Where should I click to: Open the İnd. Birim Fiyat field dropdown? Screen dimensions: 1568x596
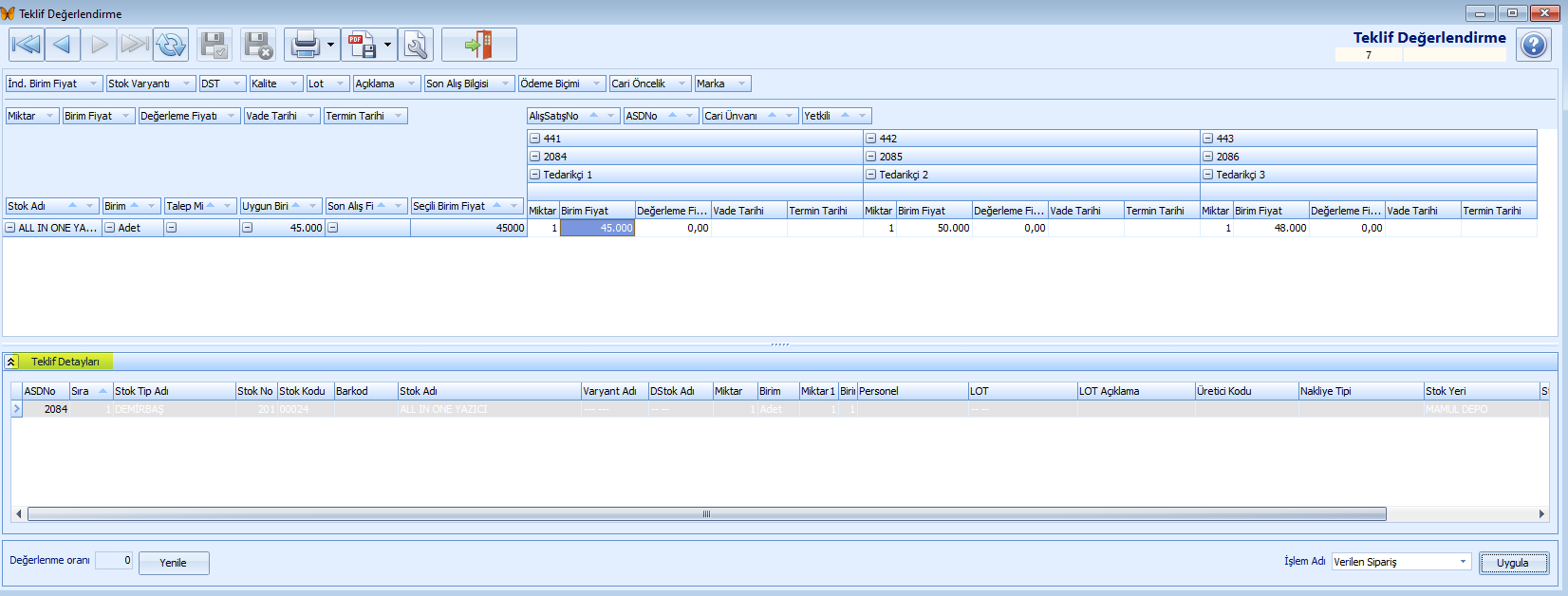point(93,84)
